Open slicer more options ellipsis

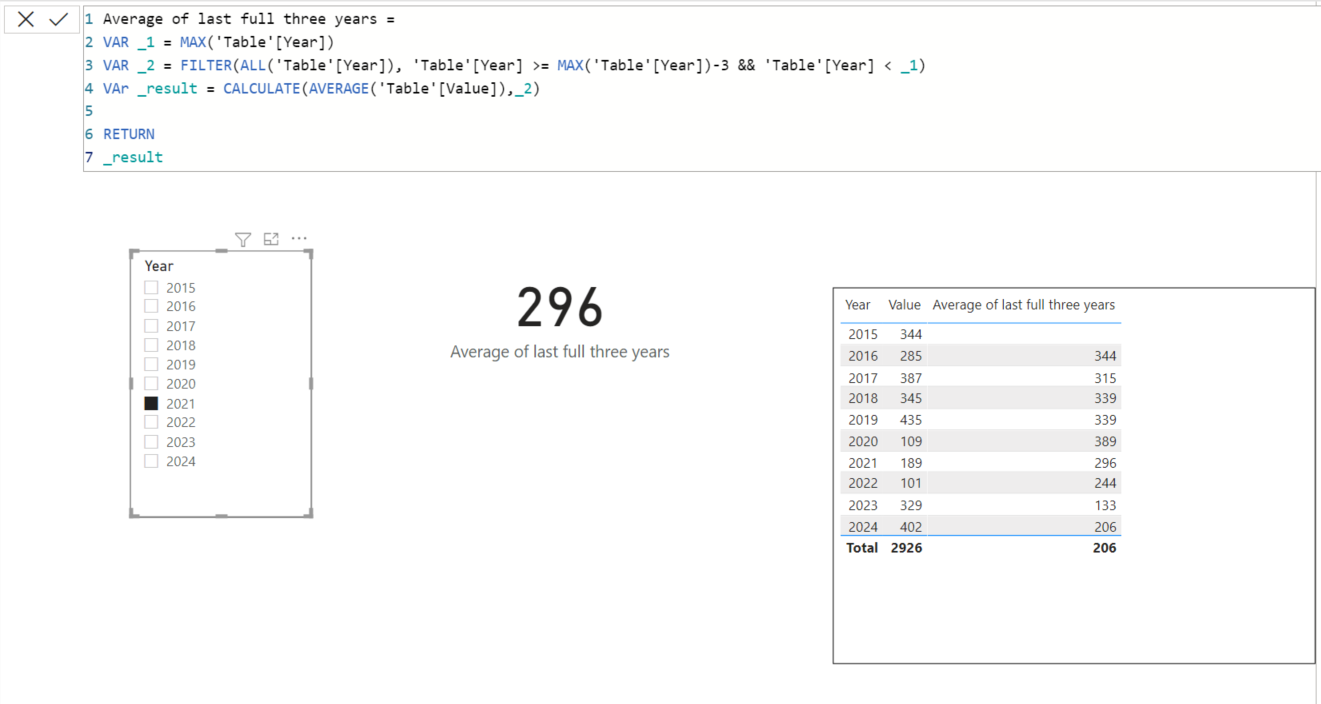(x=299, y=239)
